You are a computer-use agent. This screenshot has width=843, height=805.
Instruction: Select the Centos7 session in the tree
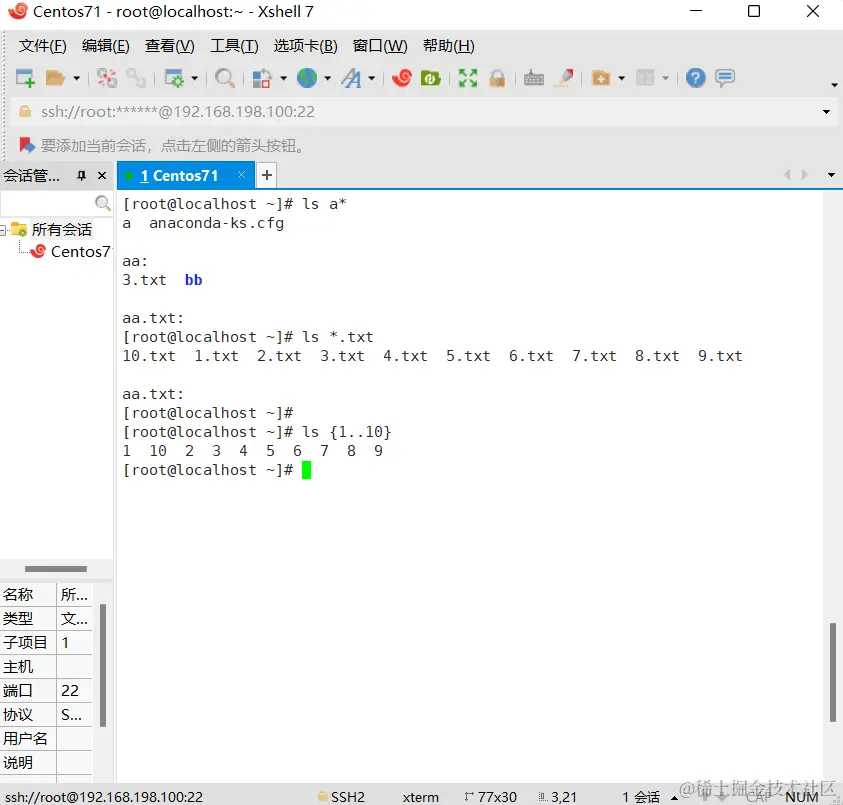tap(80, 252)
